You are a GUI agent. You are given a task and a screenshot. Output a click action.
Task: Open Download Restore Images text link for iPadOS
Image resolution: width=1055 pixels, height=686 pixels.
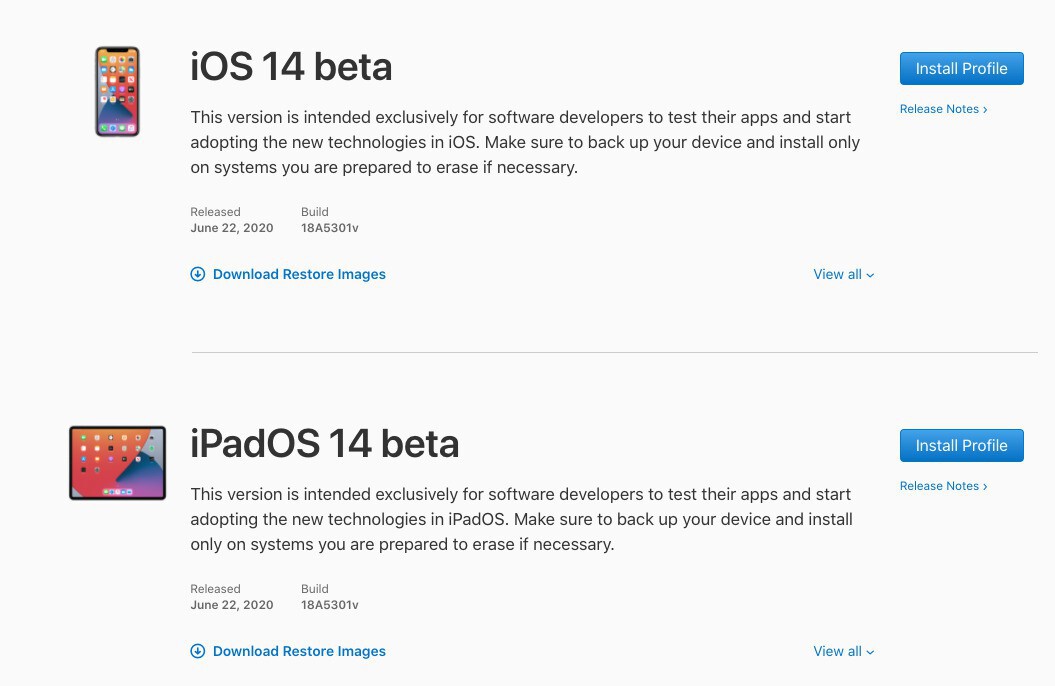(299, 651)
